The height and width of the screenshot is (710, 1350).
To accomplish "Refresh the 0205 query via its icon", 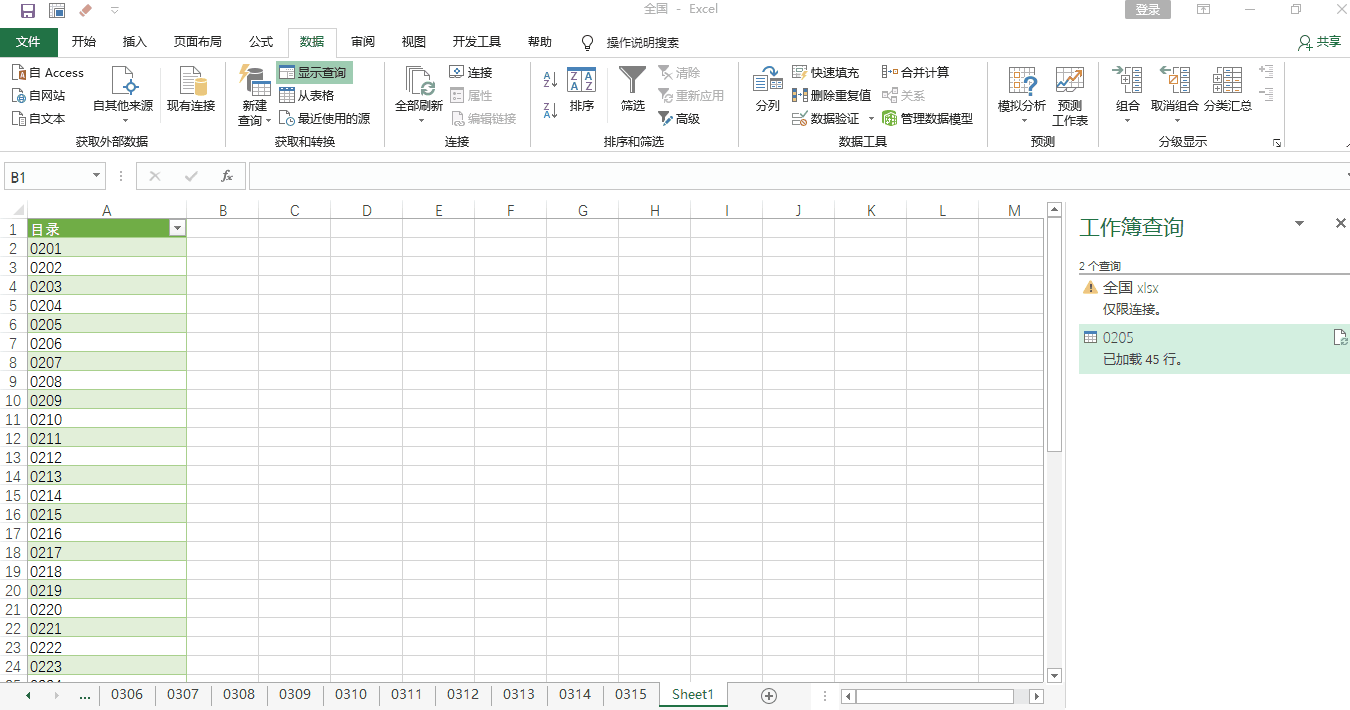I will coord(1340,338).
